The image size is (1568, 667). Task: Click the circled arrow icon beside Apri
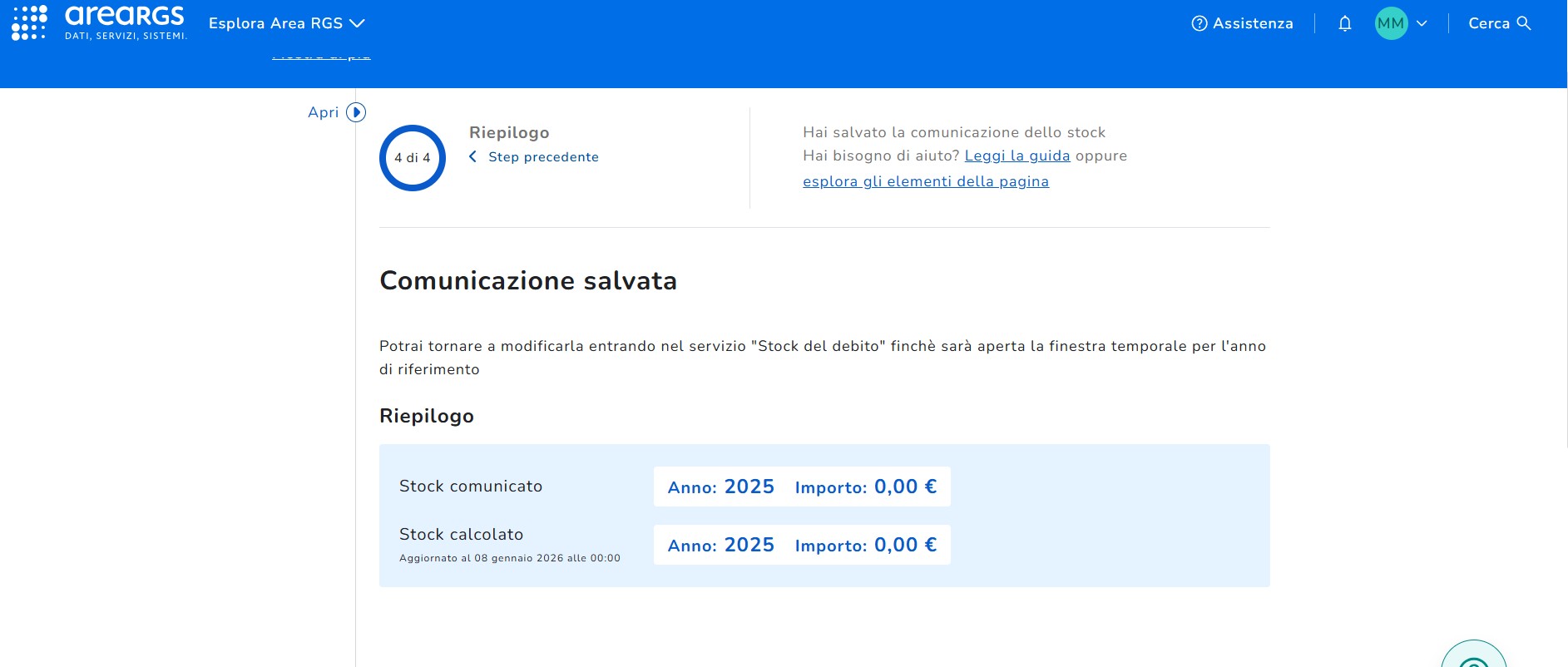coord(356,112)
